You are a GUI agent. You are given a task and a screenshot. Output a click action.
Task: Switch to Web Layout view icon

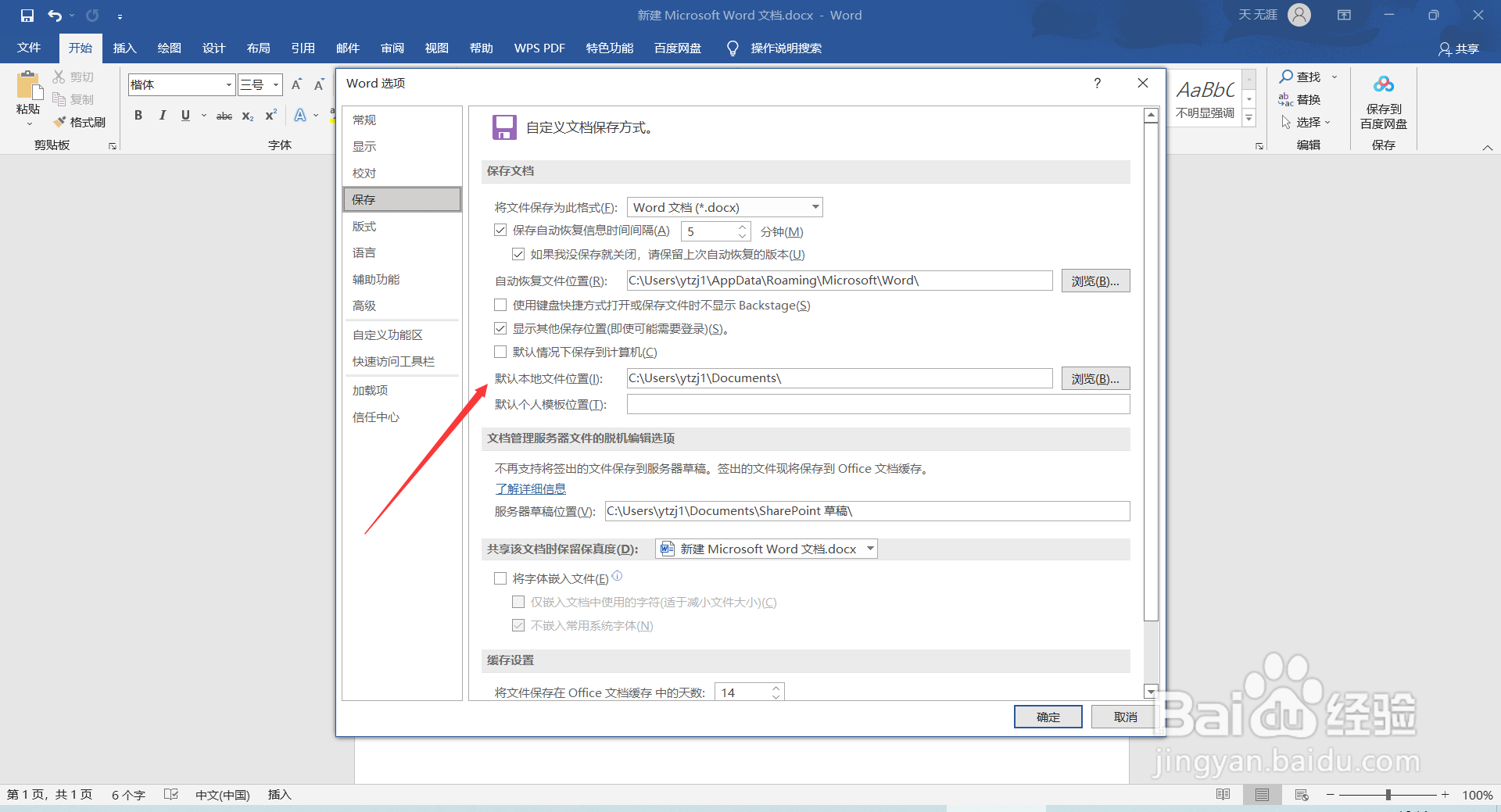coord(1302,795)
